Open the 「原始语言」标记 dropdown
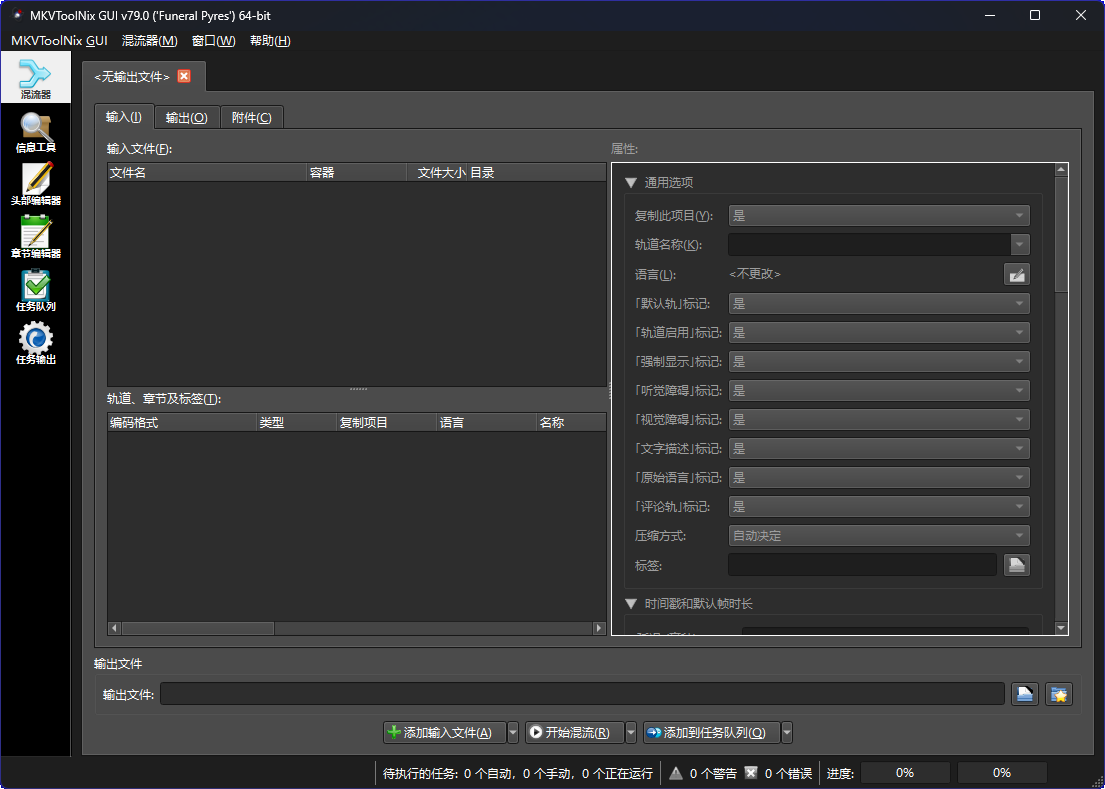1105x789 pixels. [x=879, y=478]
